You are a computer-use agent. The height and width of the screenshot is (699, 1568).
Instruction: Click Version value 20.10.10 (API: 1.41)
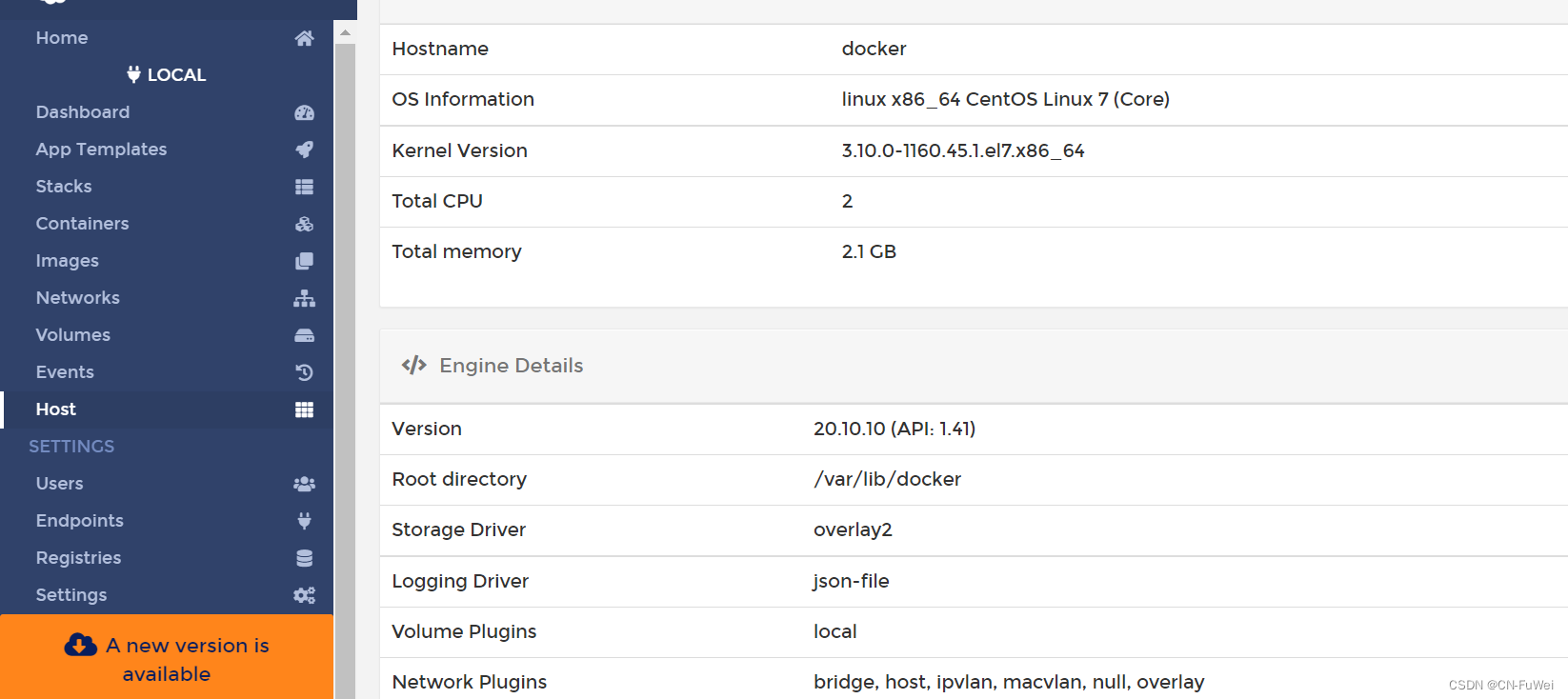point(895,429)
